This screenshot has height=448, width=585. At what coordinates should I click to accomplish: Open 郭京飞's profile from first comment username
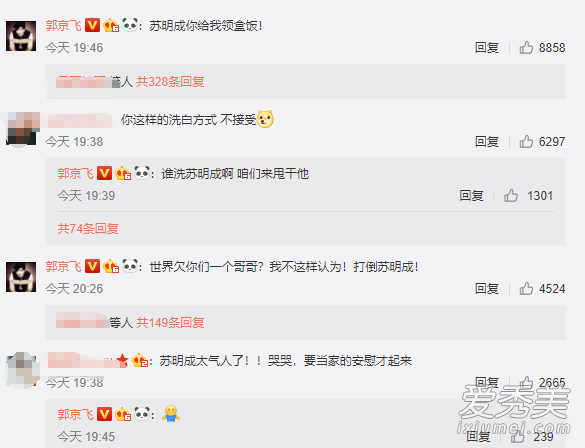[63, 25]
